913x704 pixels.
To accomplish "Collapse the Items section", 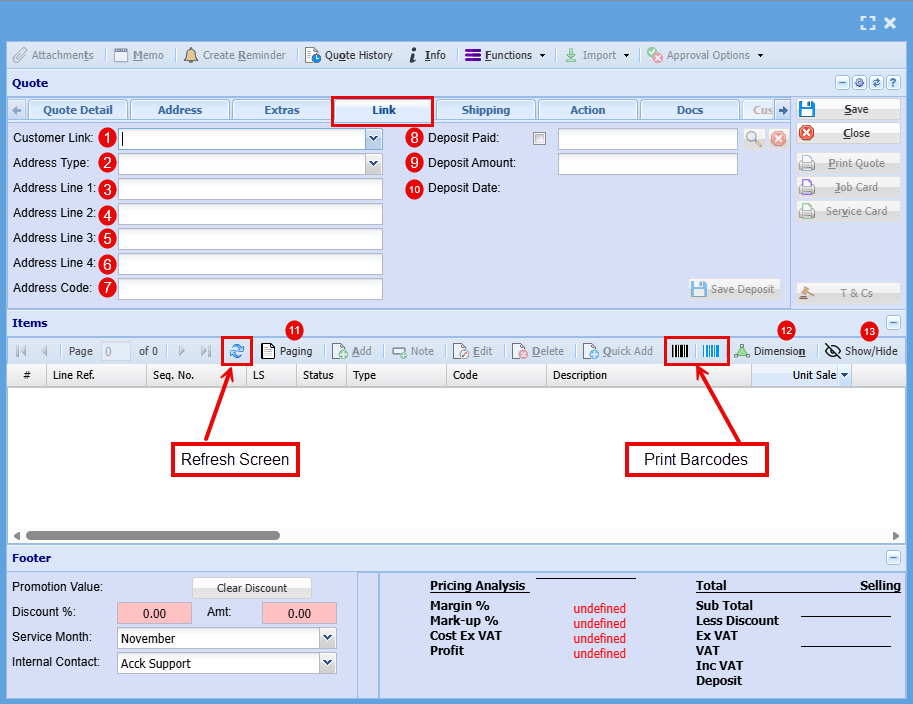I will (893, 323).
